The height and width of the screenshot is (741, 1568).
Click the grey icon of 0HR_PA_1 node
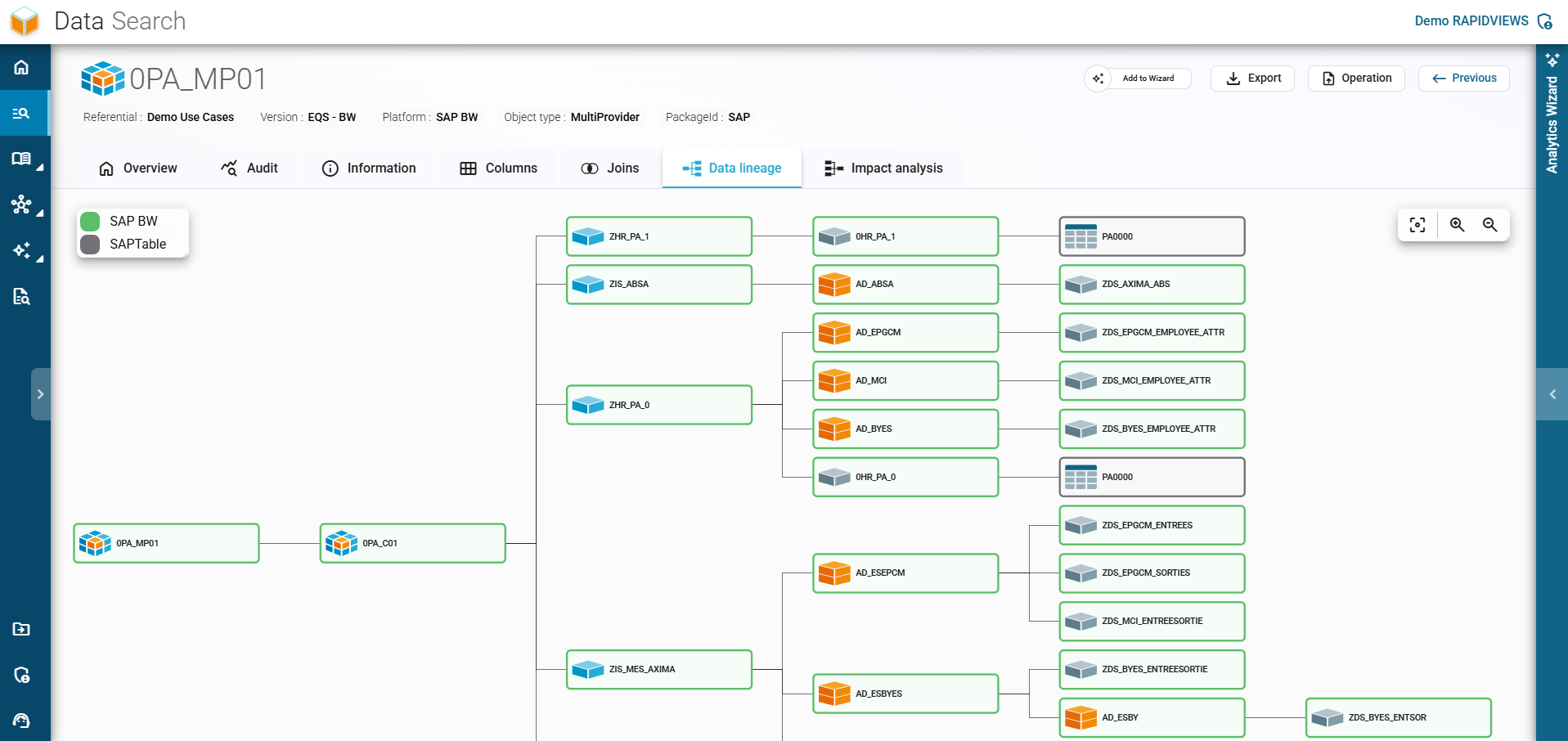[x=834, y=236]
